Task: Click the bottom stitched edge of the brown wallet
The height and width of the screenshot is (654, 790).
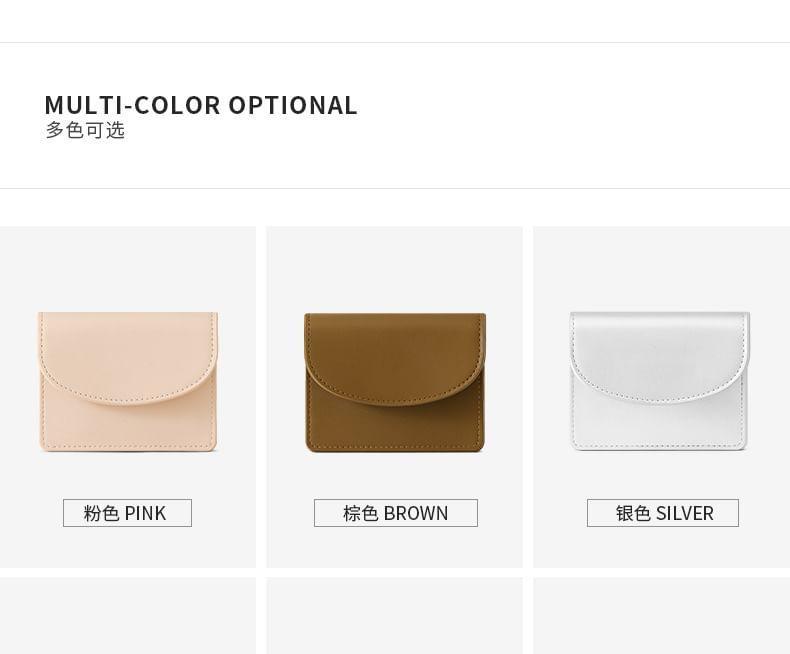Action: coord(395,446)
